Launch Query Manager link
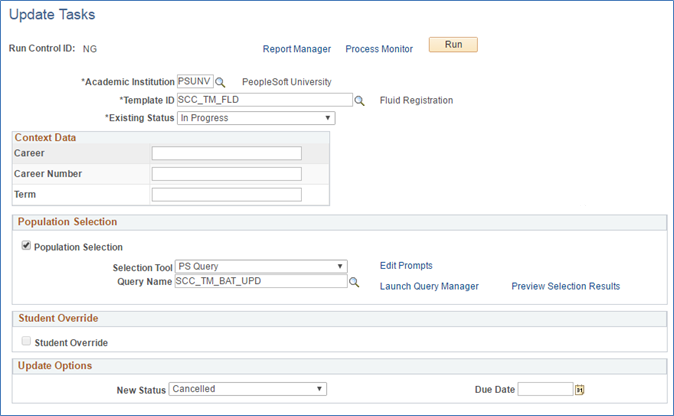The height and width of the screenshot is (416, 674). pyautogui.click(x=429, y=286)
